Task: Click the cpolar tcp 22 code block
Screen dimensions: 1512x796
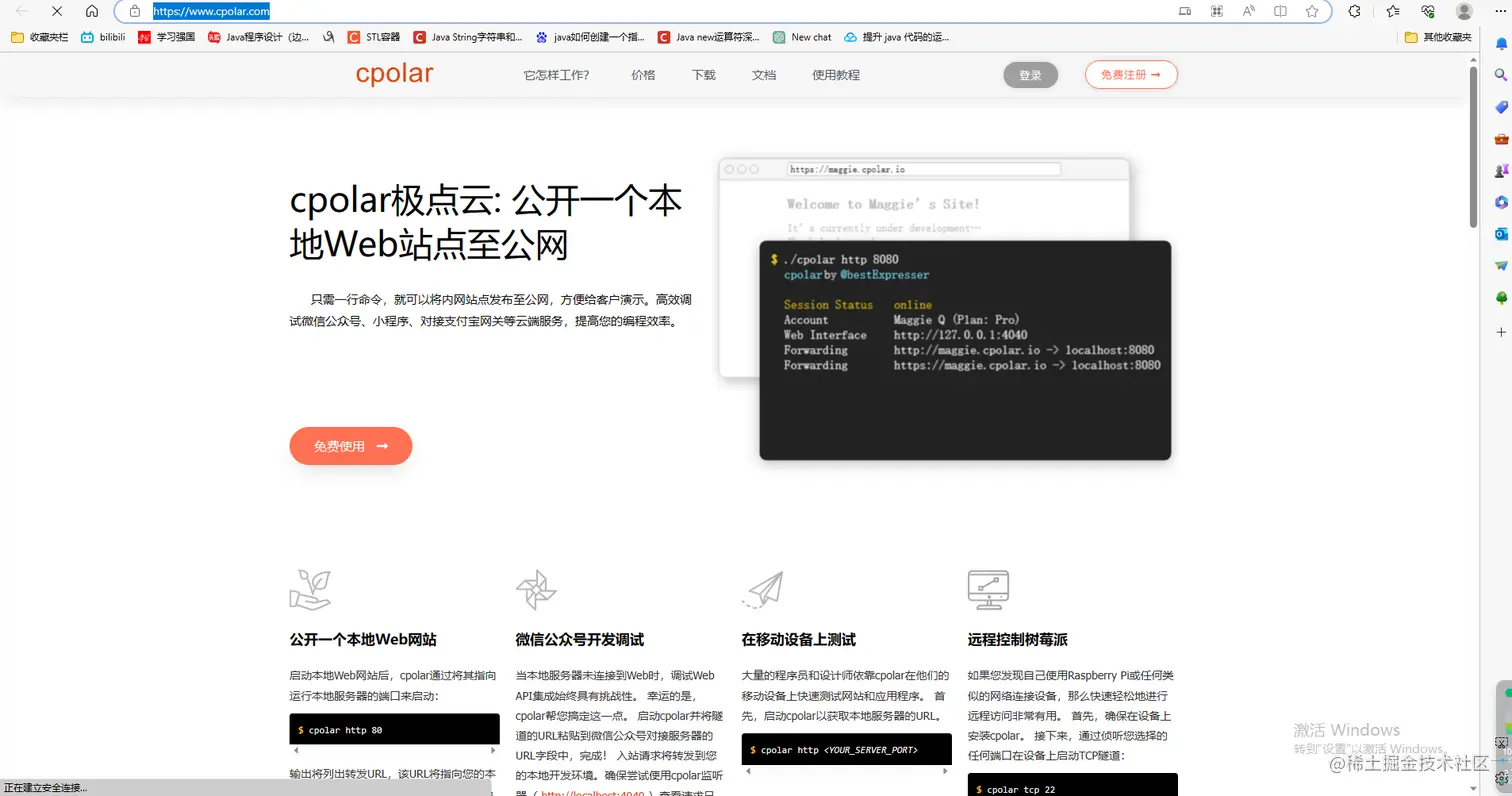Action: point(1073,785)
